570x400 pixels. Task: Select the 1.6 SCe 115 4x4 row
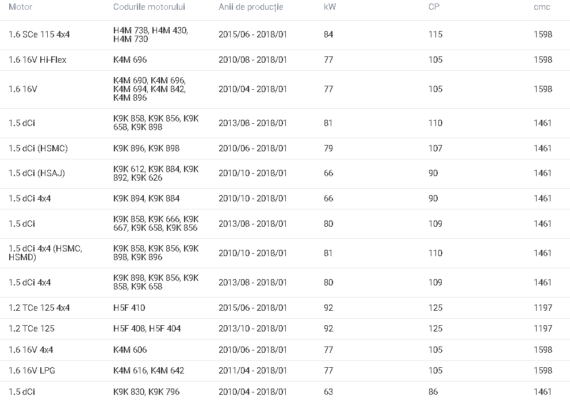tap(285, 35)
